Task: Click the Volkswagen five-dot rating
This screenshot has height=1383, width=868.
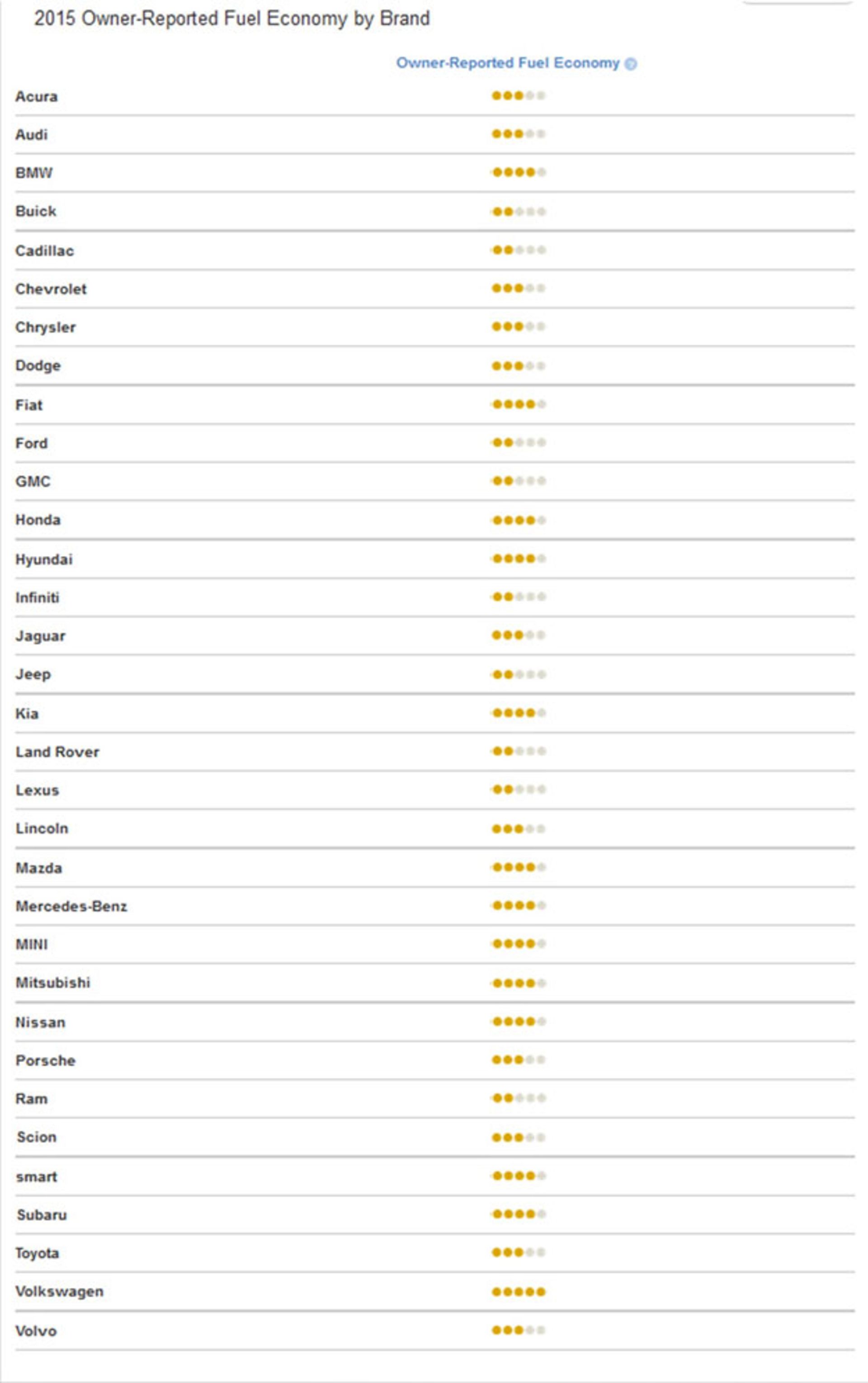Action: 519,1292
